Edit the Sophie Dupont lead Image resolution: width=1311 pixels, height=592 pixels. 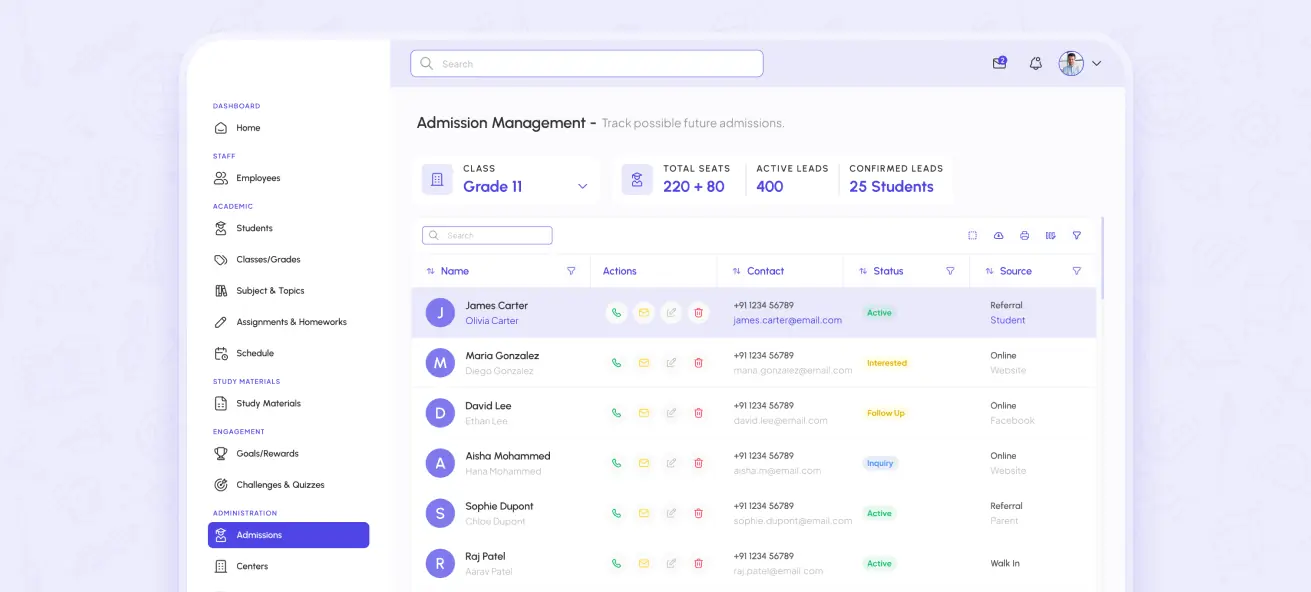[x=671, y=513]
